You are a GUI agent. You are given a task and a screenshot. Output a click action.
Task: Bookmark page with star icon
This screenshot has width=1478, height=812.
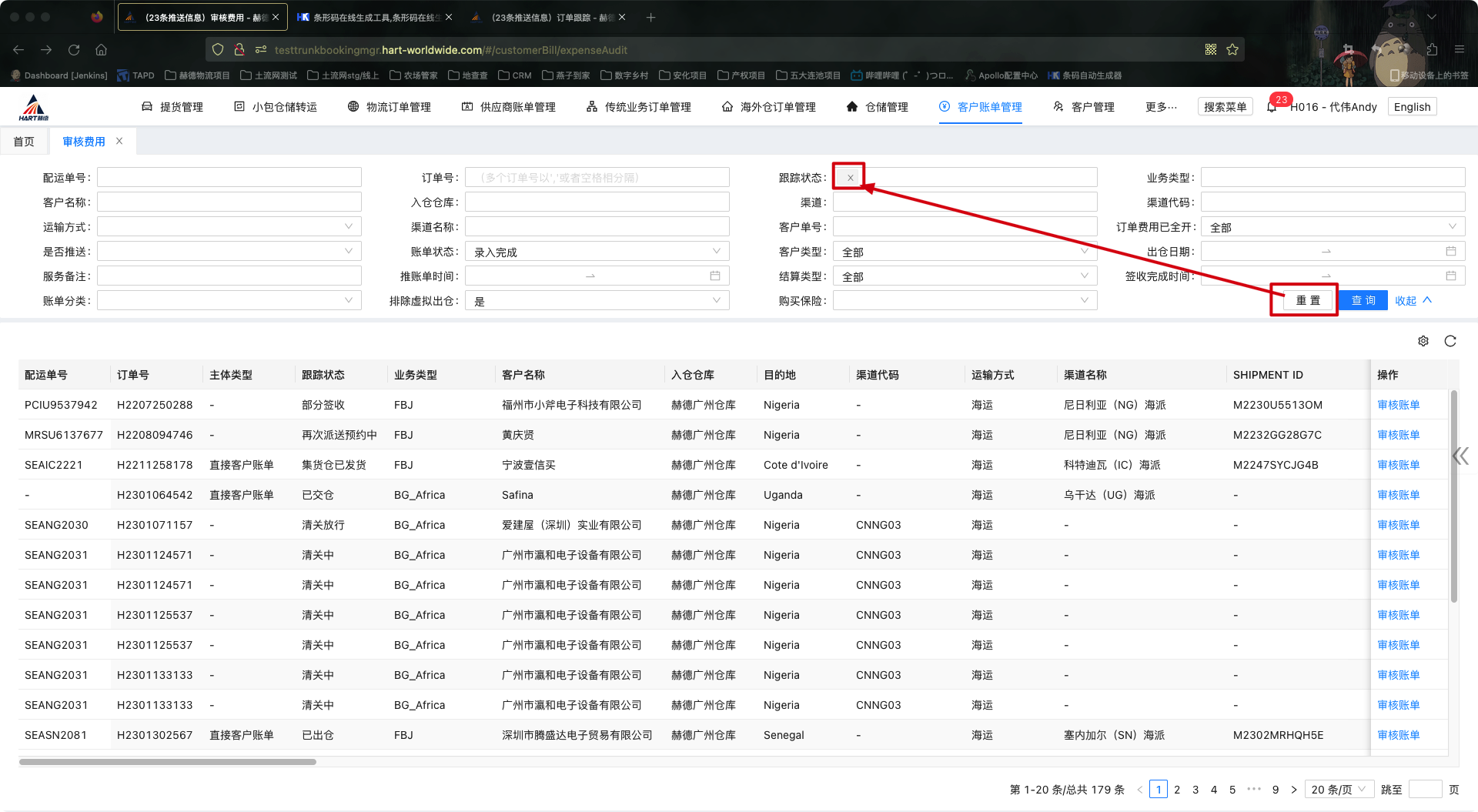(x=1232, y=50)
